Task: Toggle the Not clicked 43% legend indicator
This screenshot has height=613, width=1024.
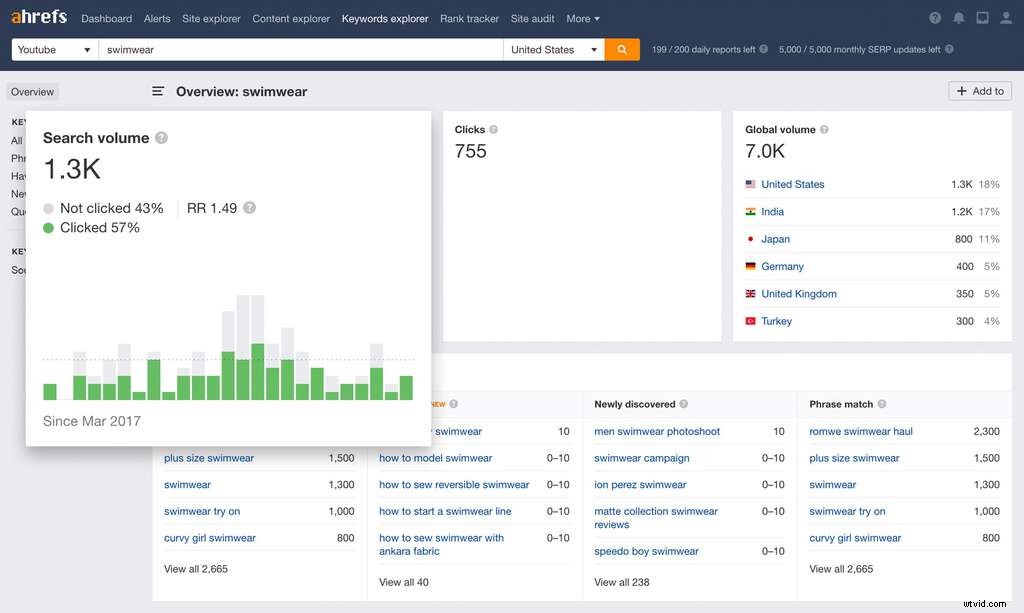Action: 47,208
